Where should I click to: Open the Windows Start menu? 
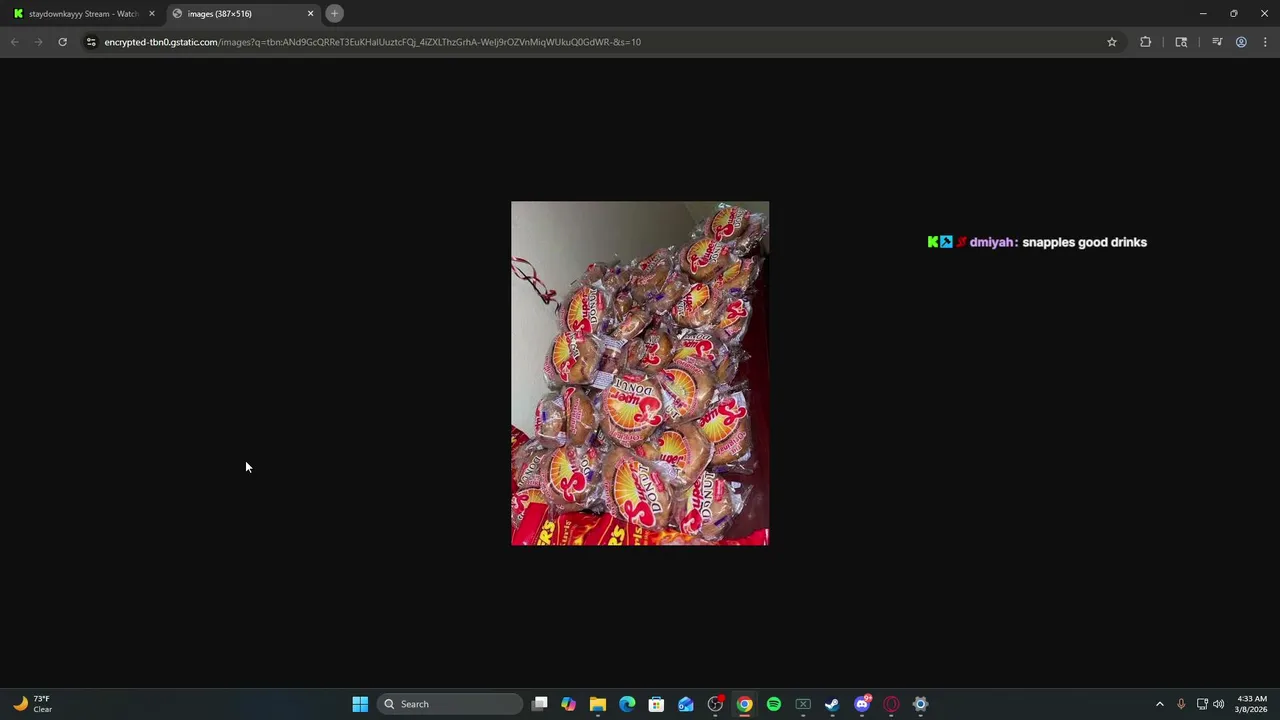360,704
